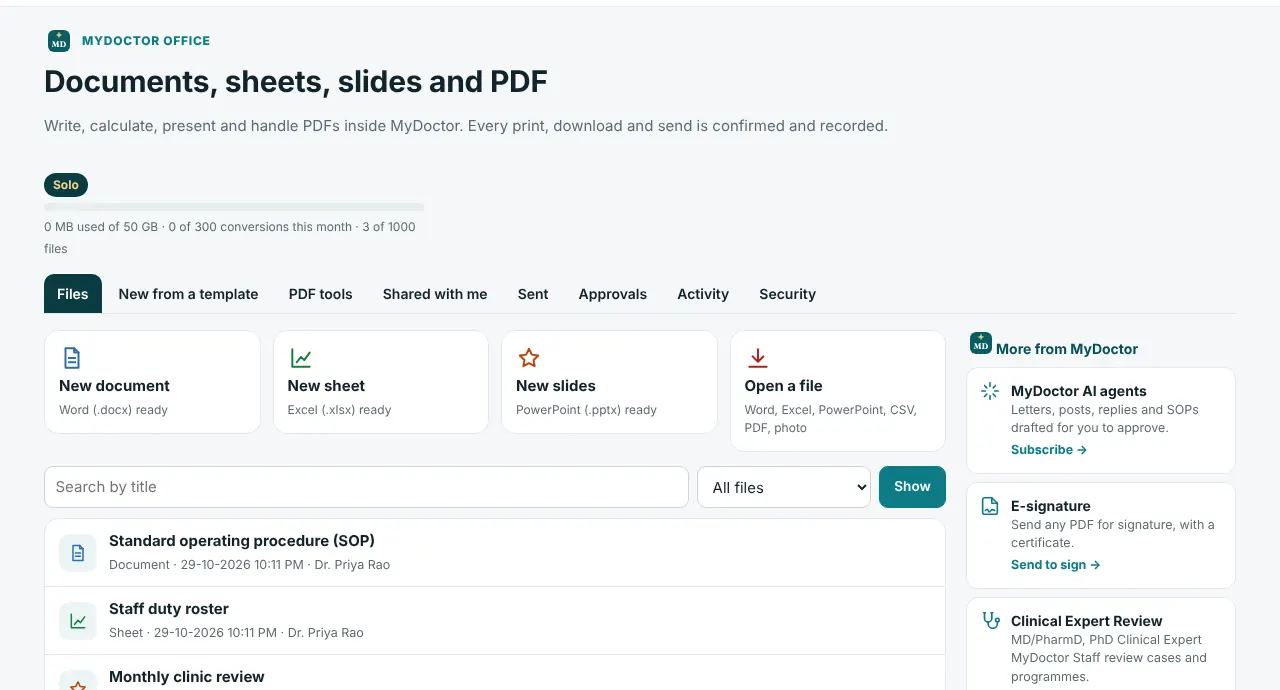Click the Subscribe link for AI agents

1049,450
